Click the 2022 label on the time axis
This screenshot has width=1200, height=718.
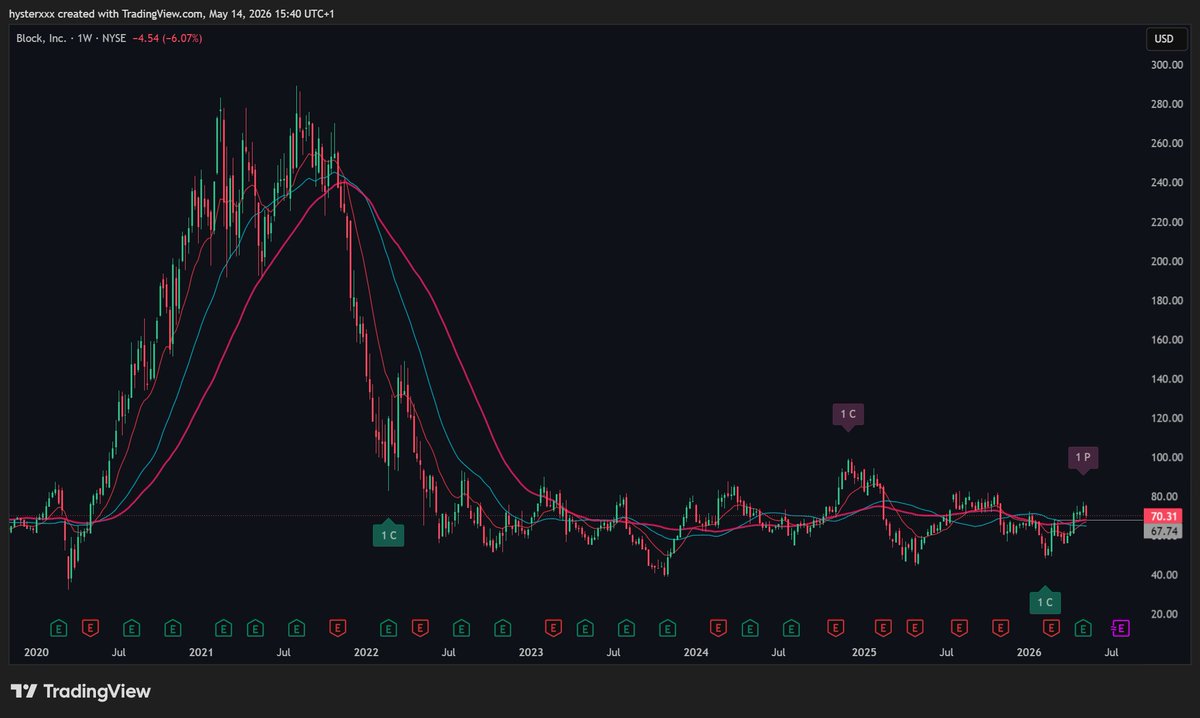coord(366,652)
